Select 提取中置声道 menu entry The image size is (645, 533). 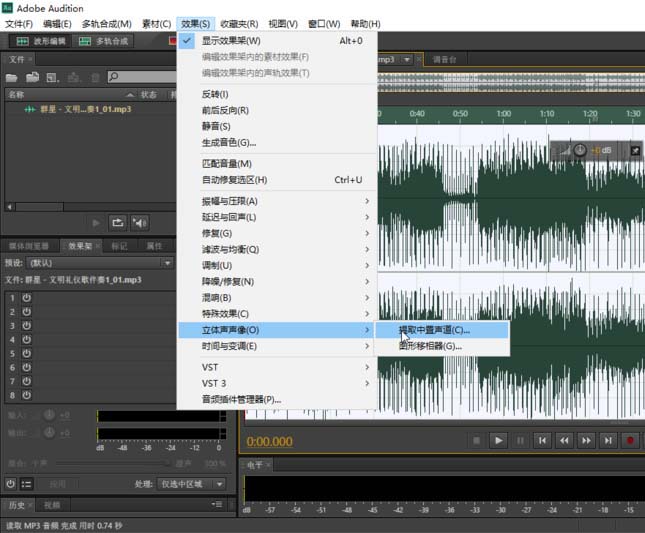pos(434,329)
